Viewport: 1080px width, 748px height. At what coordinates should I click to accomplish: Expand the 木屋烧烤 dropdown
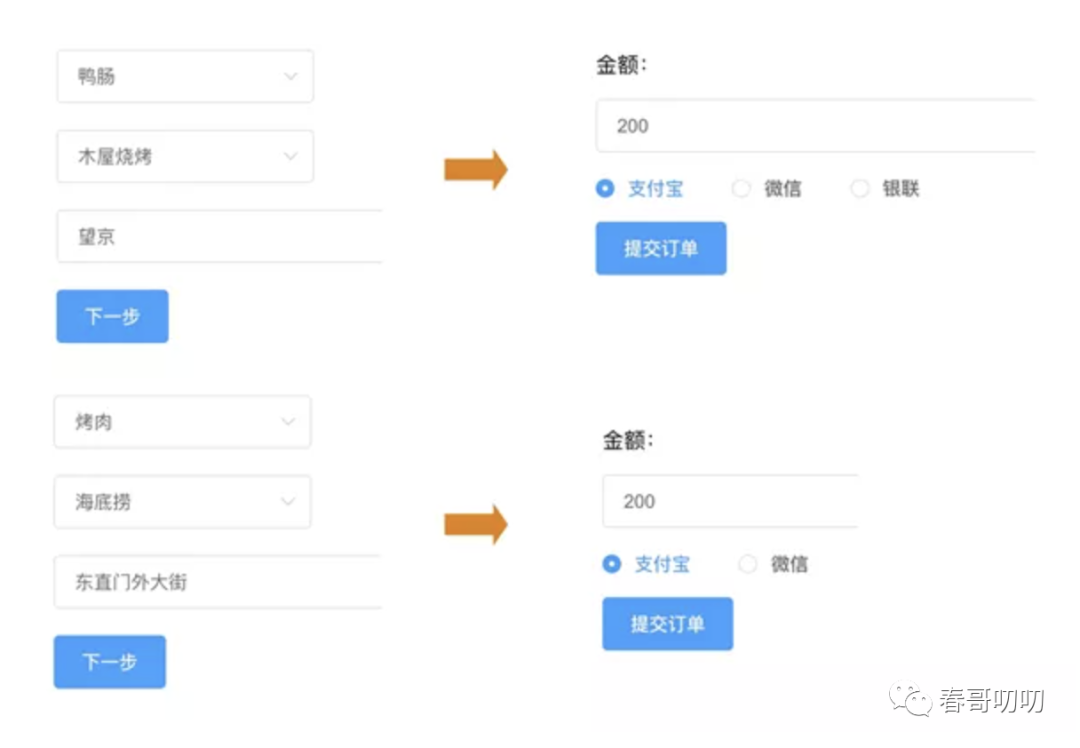[x=185, y=156]
